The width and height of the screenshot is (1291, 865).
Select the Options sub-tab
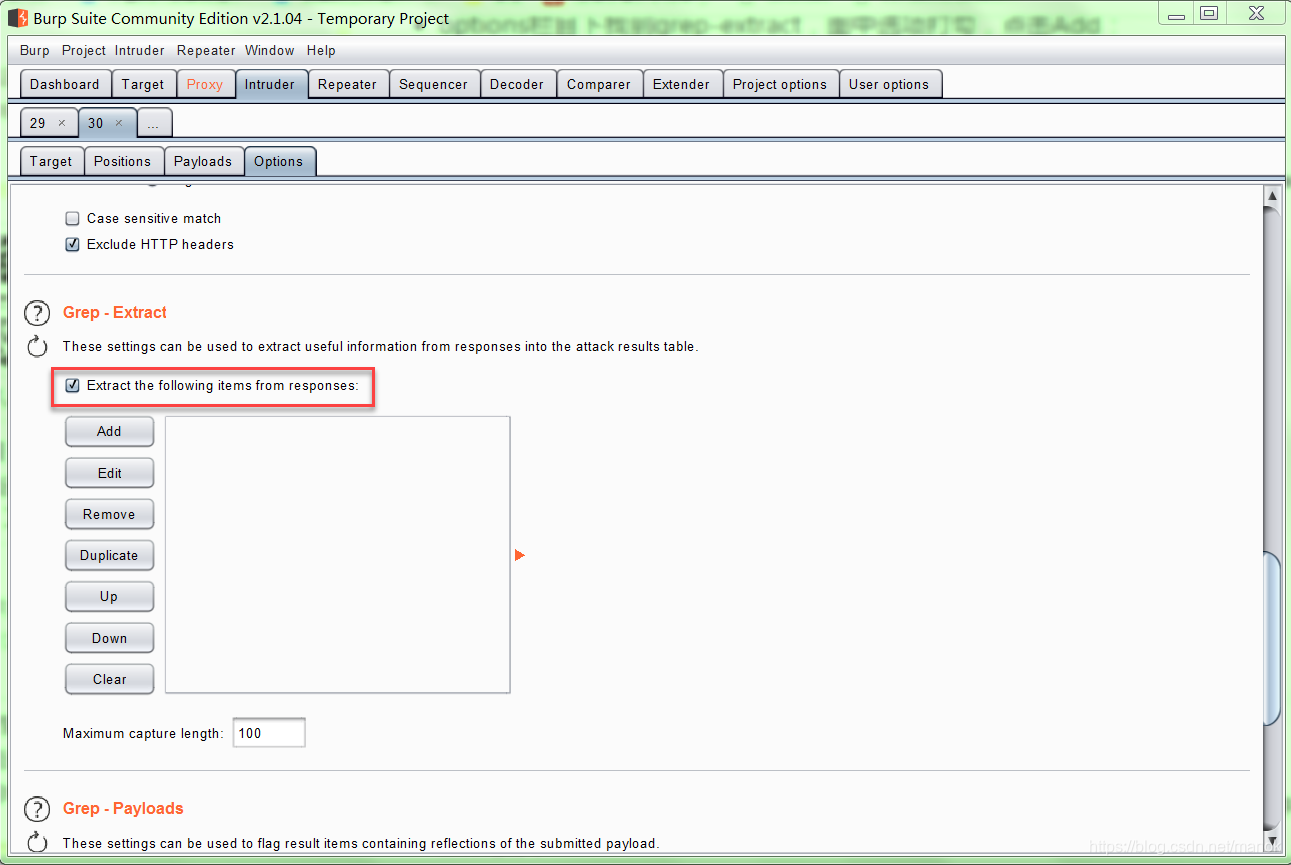pos(278,161)
